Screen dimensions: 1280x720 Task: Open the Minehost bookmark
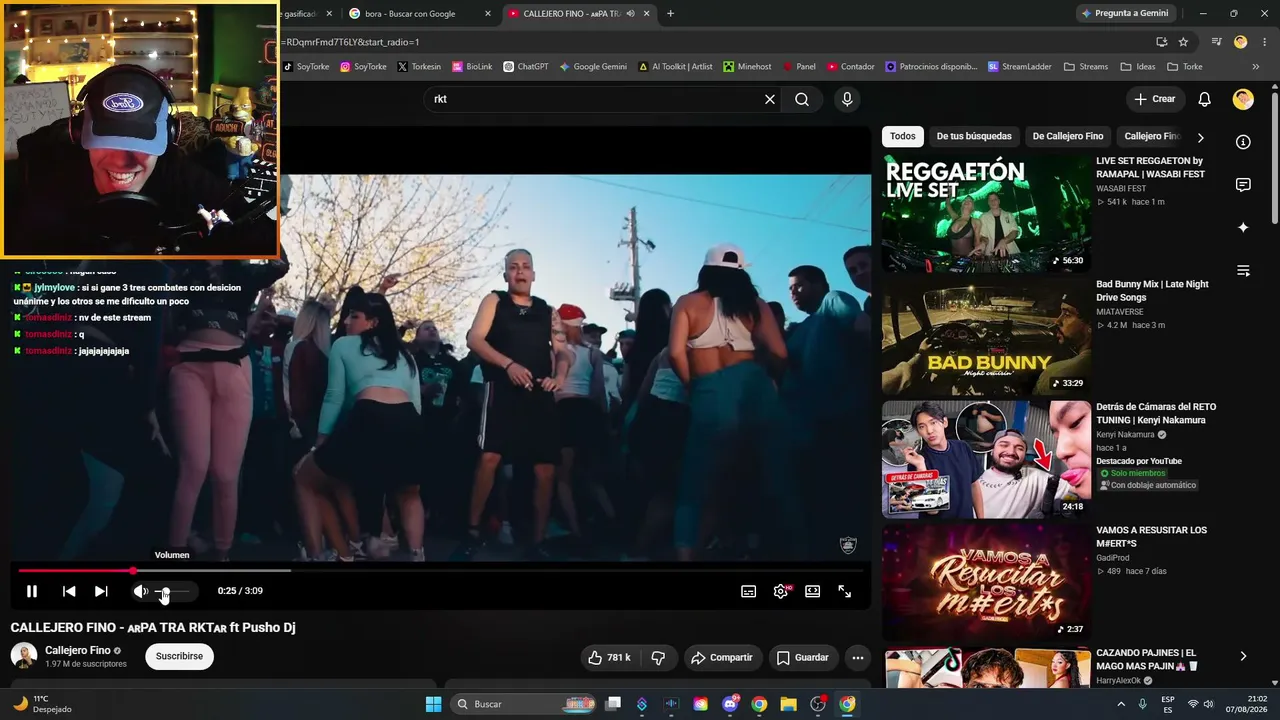coord(747,67)
